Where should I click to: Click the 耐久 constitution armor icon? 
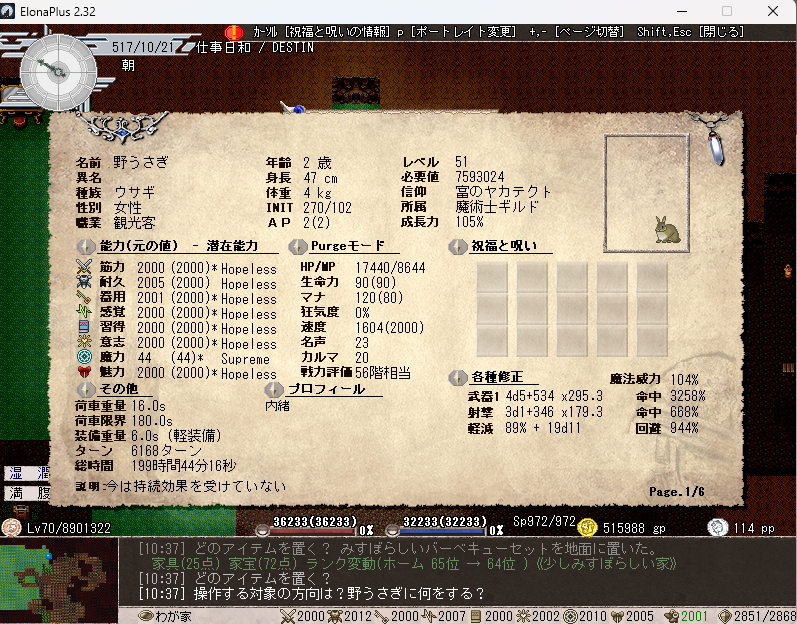click(84, 282)
